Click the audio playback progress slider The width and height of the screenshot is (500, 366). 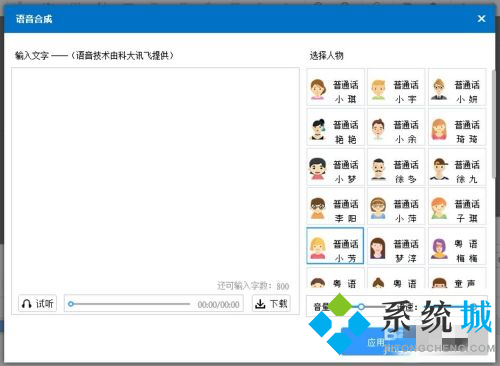pyautogui.click(x=129, y=304)
